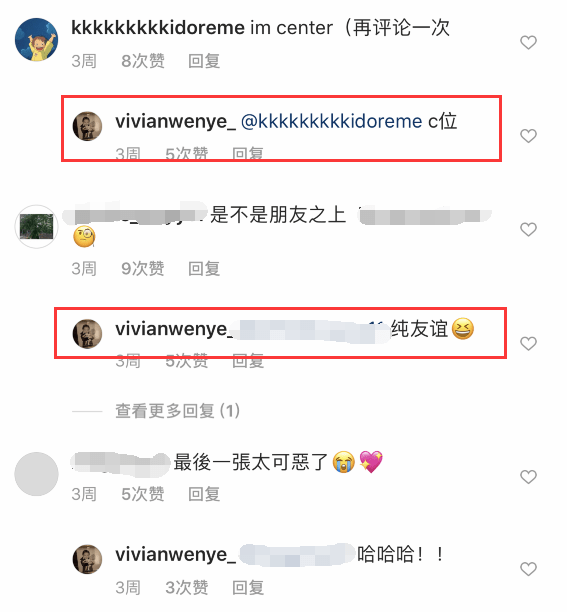Screen dimensions: 567x612
Task: Reply to the '哈哈哈！！' comment
Action: pyautogui.click(x=248, y=587)
